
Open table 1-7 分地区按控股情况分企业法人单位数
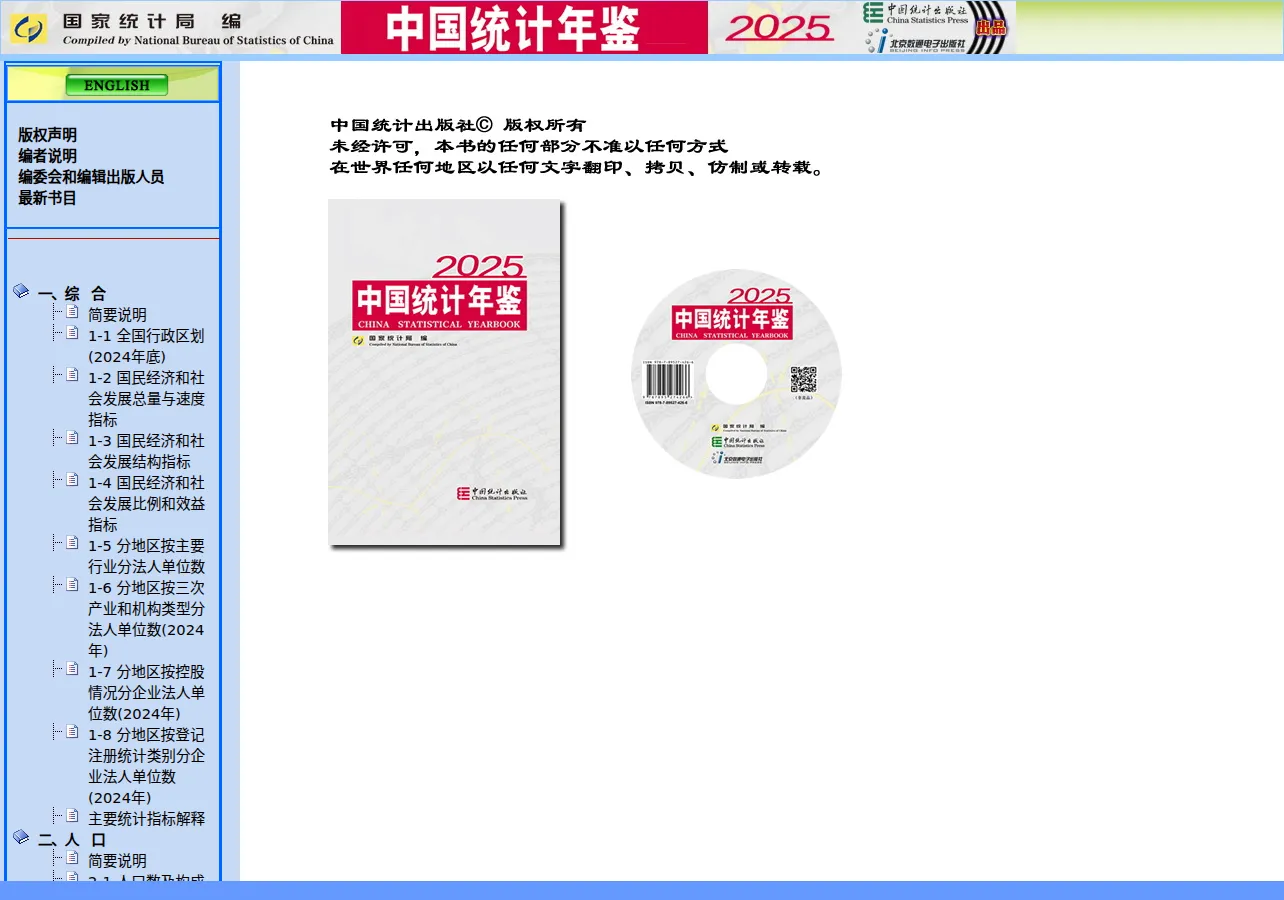click(x=146, y=693)
